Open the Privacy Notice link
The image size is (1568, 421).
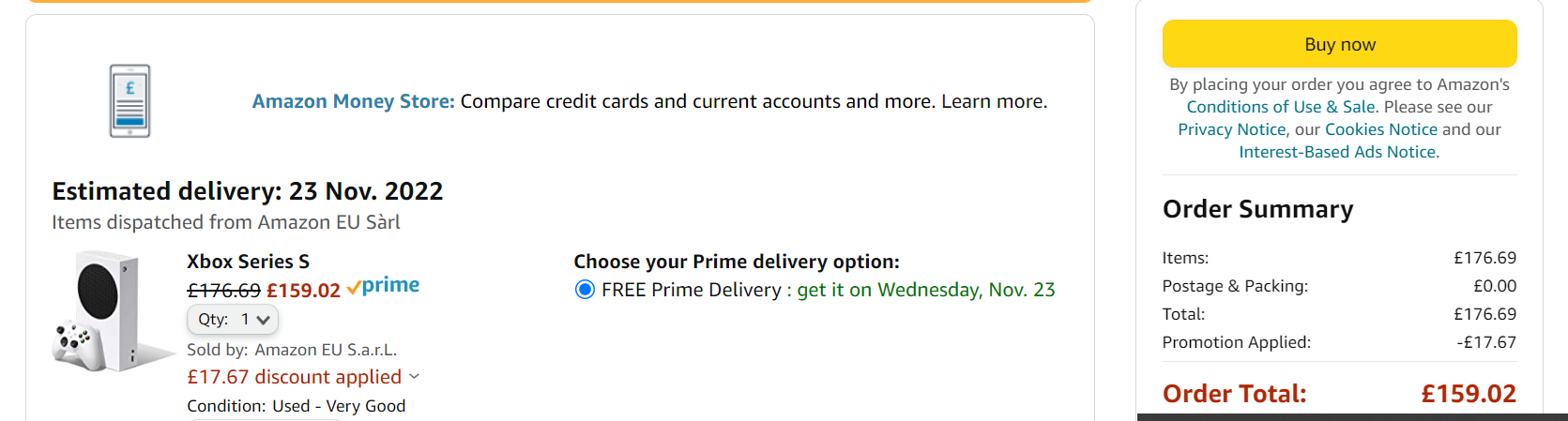pos(1231,129)
